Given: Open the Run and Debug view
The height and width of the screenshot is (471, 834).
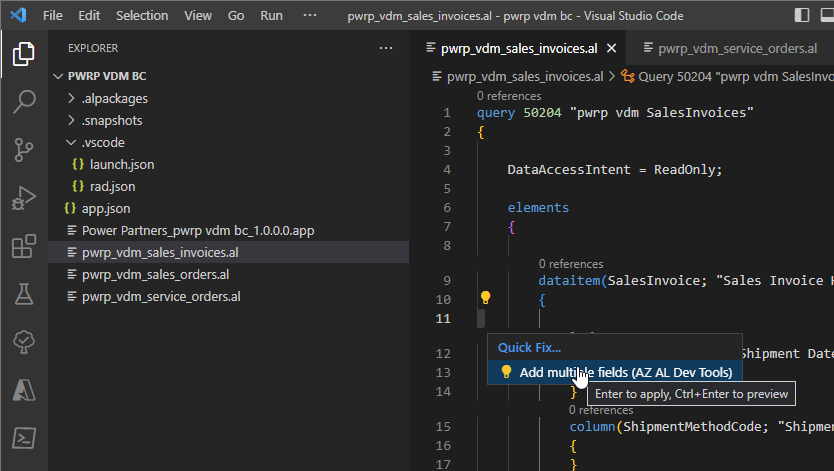Looking at the screenshot, I should coord(23,198).
